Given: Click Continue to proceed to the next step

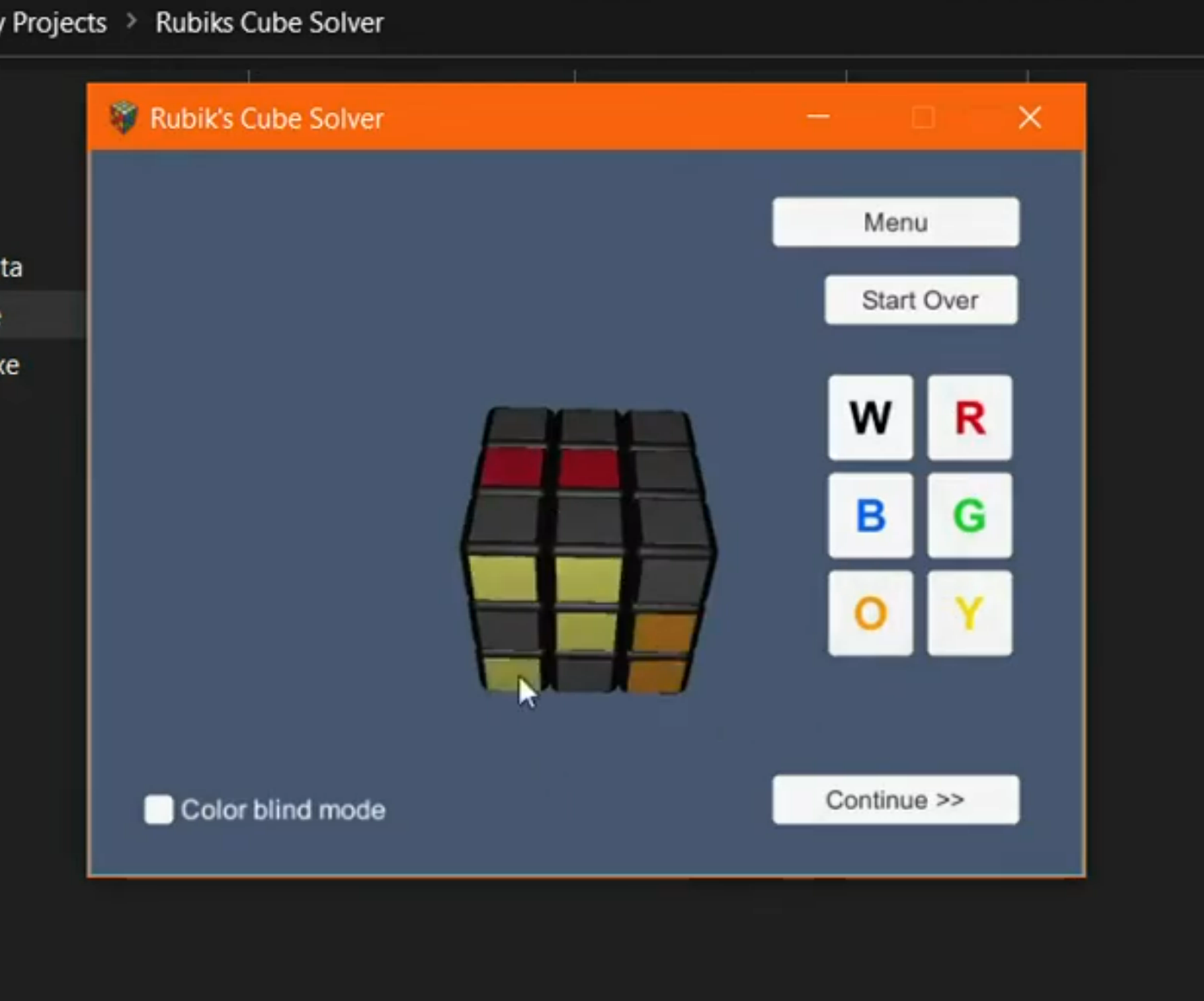Looking at the screenshot, I should point(895,799).
